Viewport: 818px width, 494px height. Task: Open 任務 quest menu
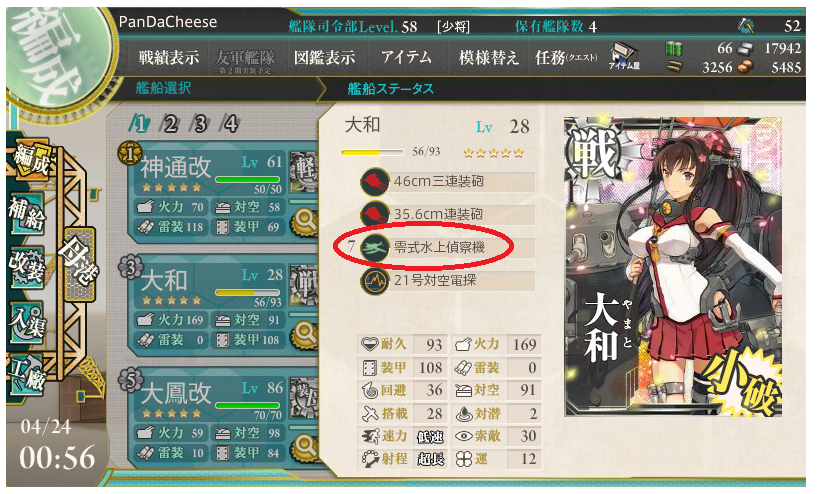tap(566, 57)
